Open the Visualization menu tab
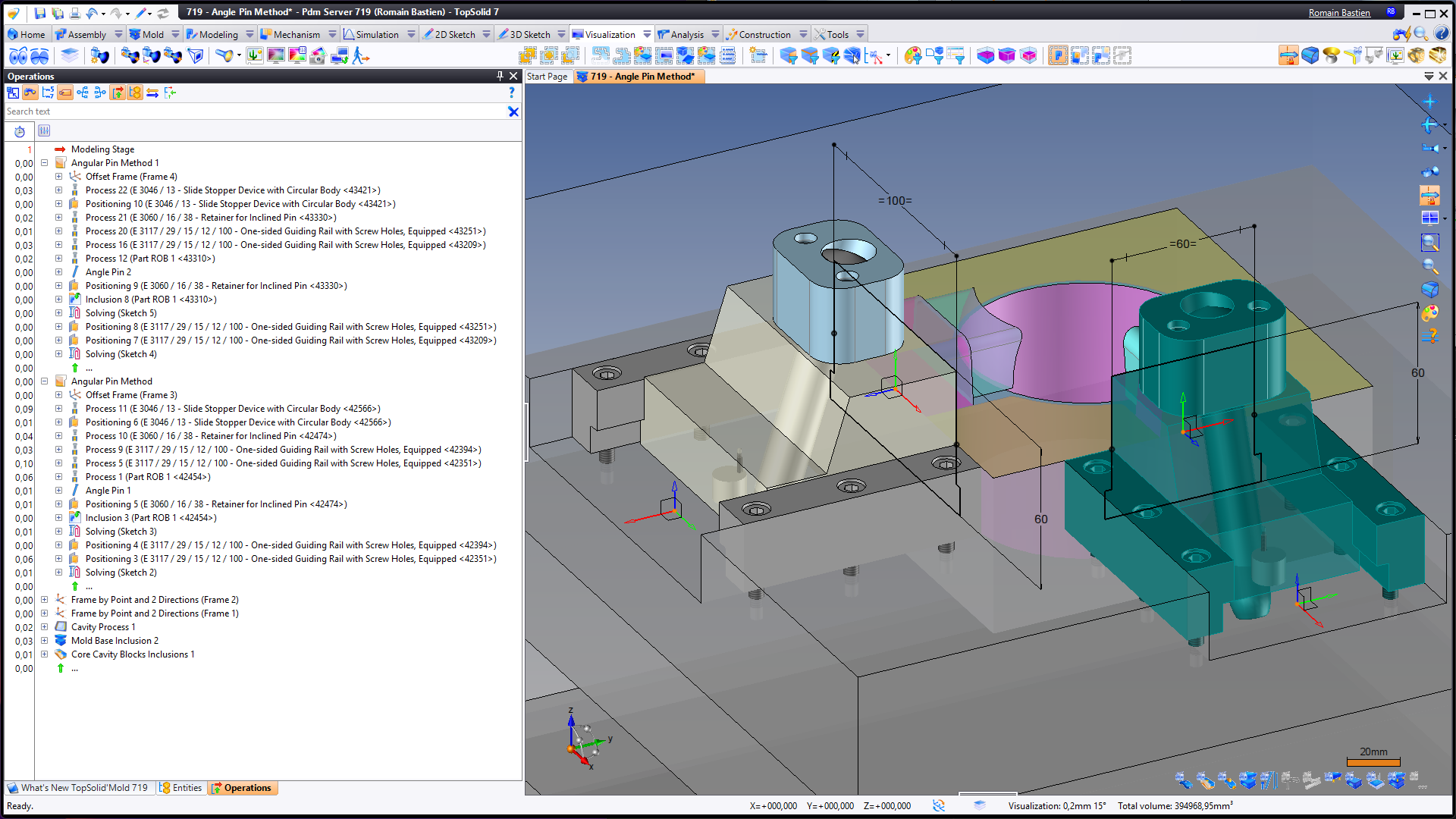This screenshot has width=1456, height=819. point(610,34)
